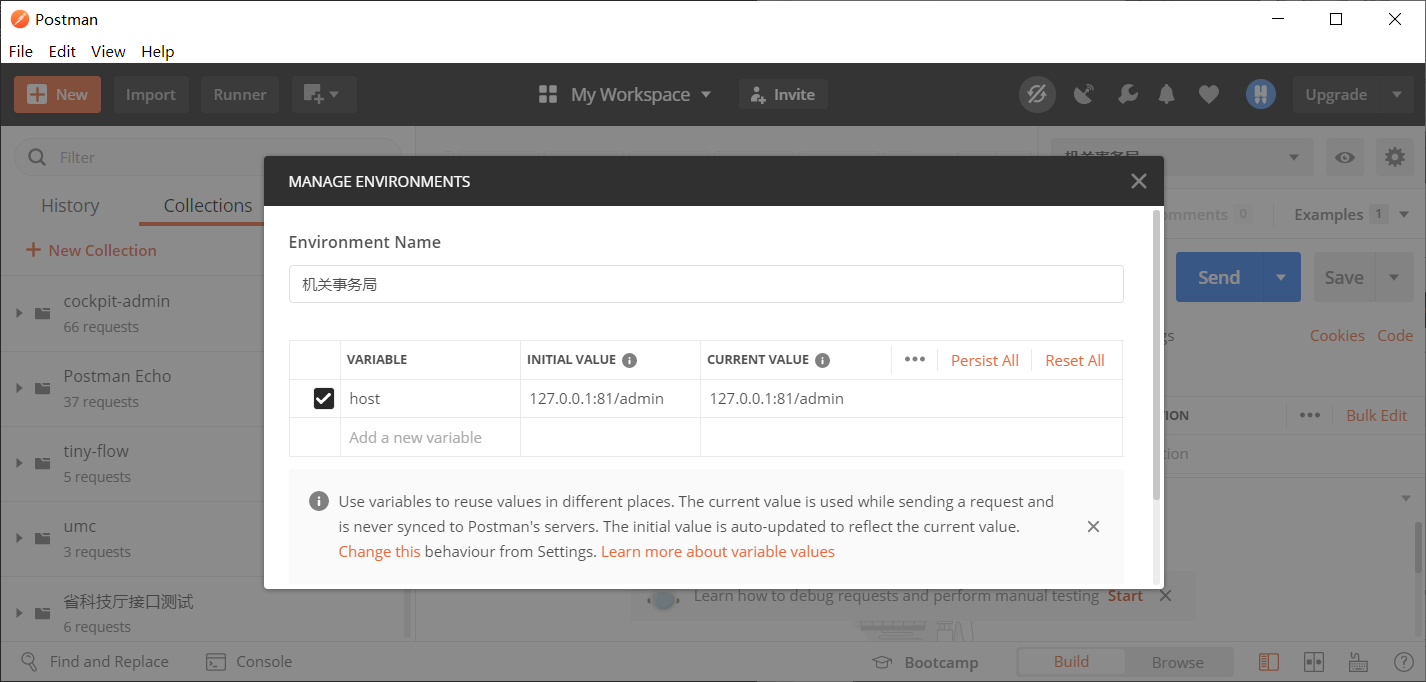Click Reset All link

tap(1075, 361)
